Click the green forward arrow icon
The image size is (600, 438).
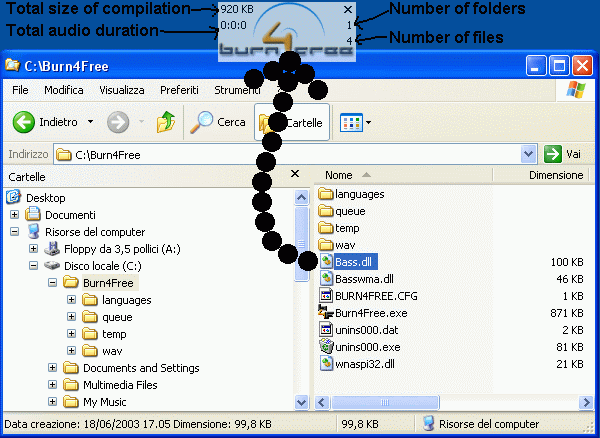[x=118, y=122]
